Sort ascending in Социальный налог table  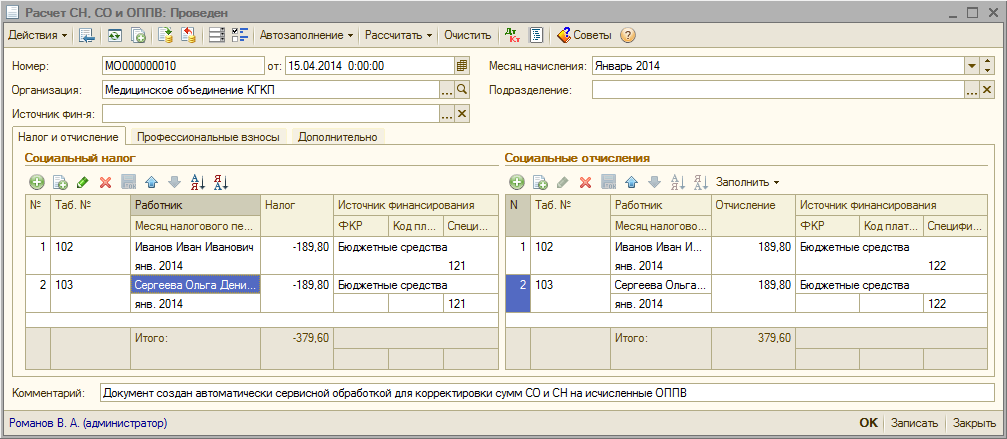(x=197, y=182)
